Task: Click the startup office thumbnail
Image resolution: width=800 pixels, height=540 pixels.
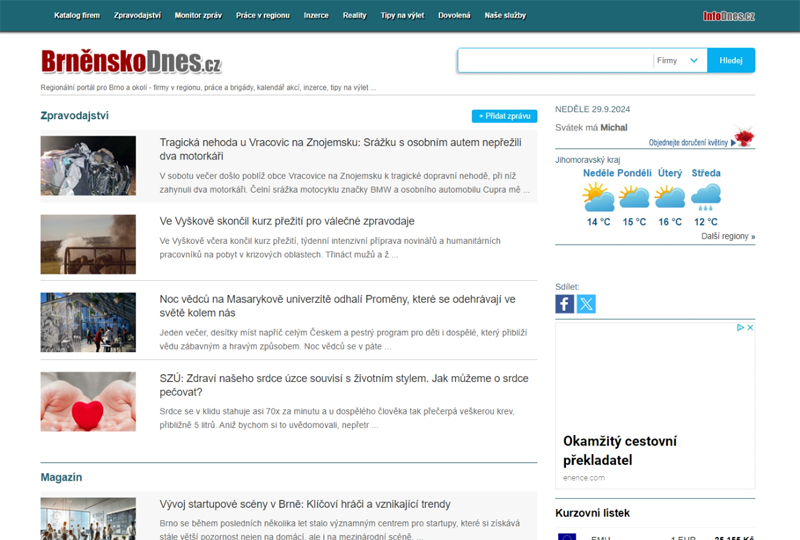Action: (x=88, y=519)
